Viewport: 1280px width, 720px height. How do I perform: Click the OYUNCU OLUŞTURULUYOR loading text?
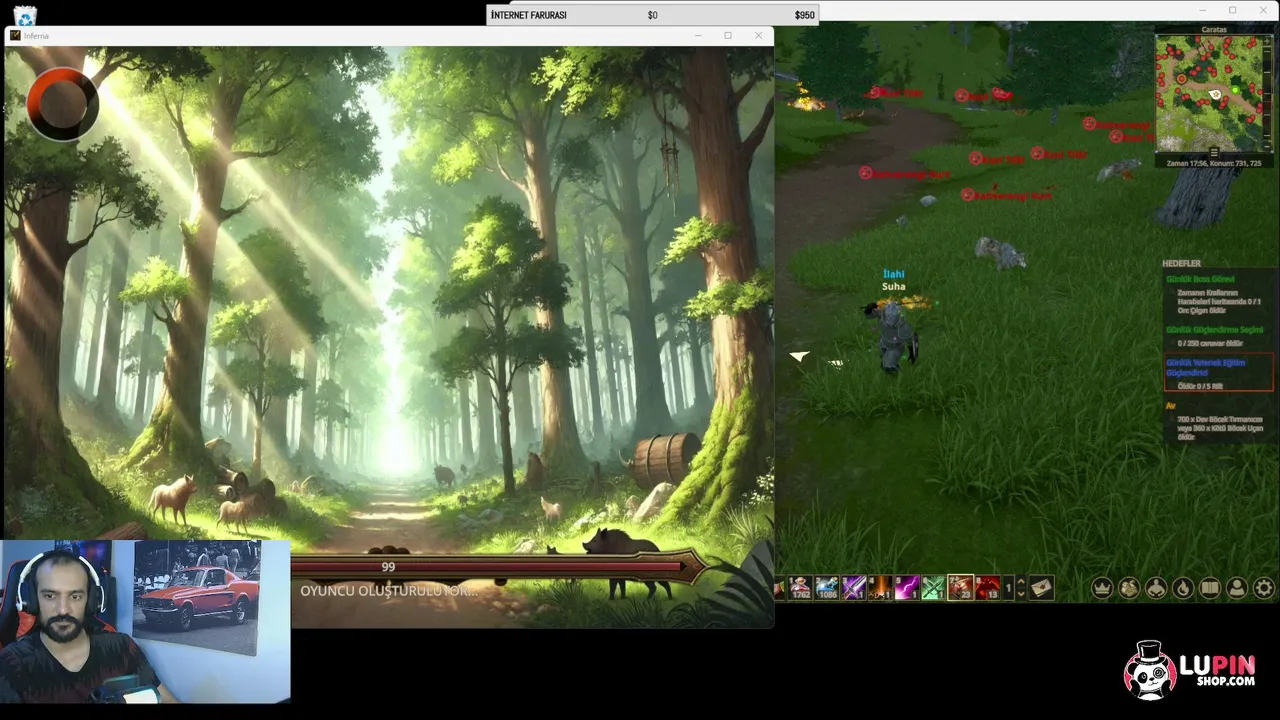pyautogui.click(x=389, y=591)
